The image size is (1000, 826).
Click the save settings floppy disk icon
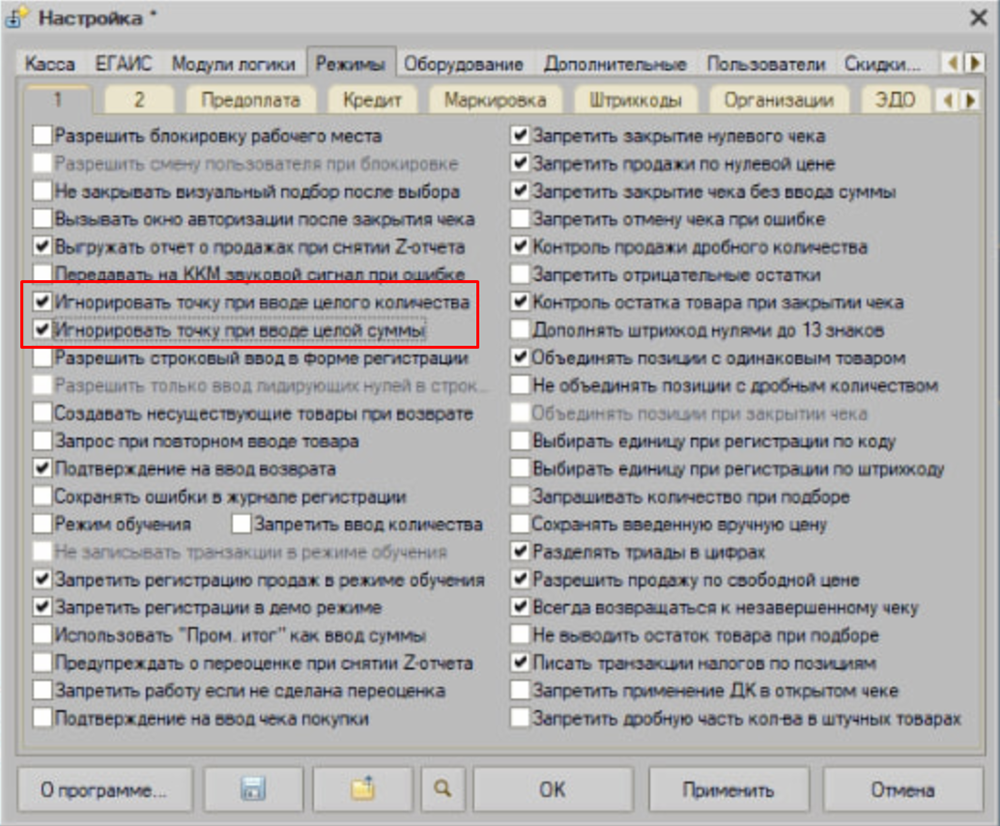(253, 789)
